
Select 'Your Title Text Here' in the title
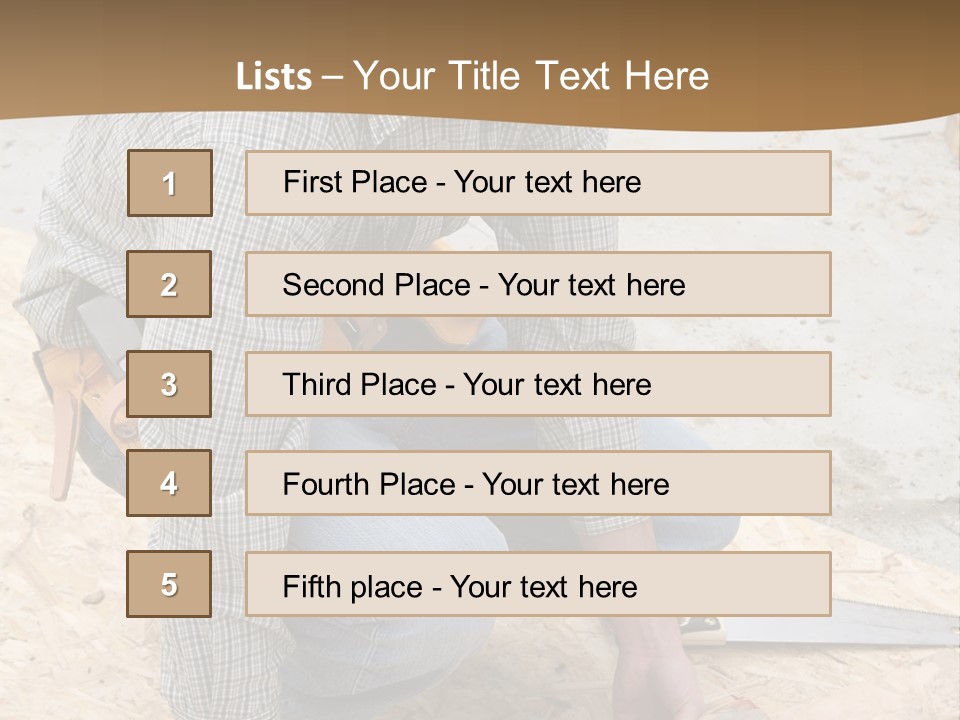coord(530,76)
